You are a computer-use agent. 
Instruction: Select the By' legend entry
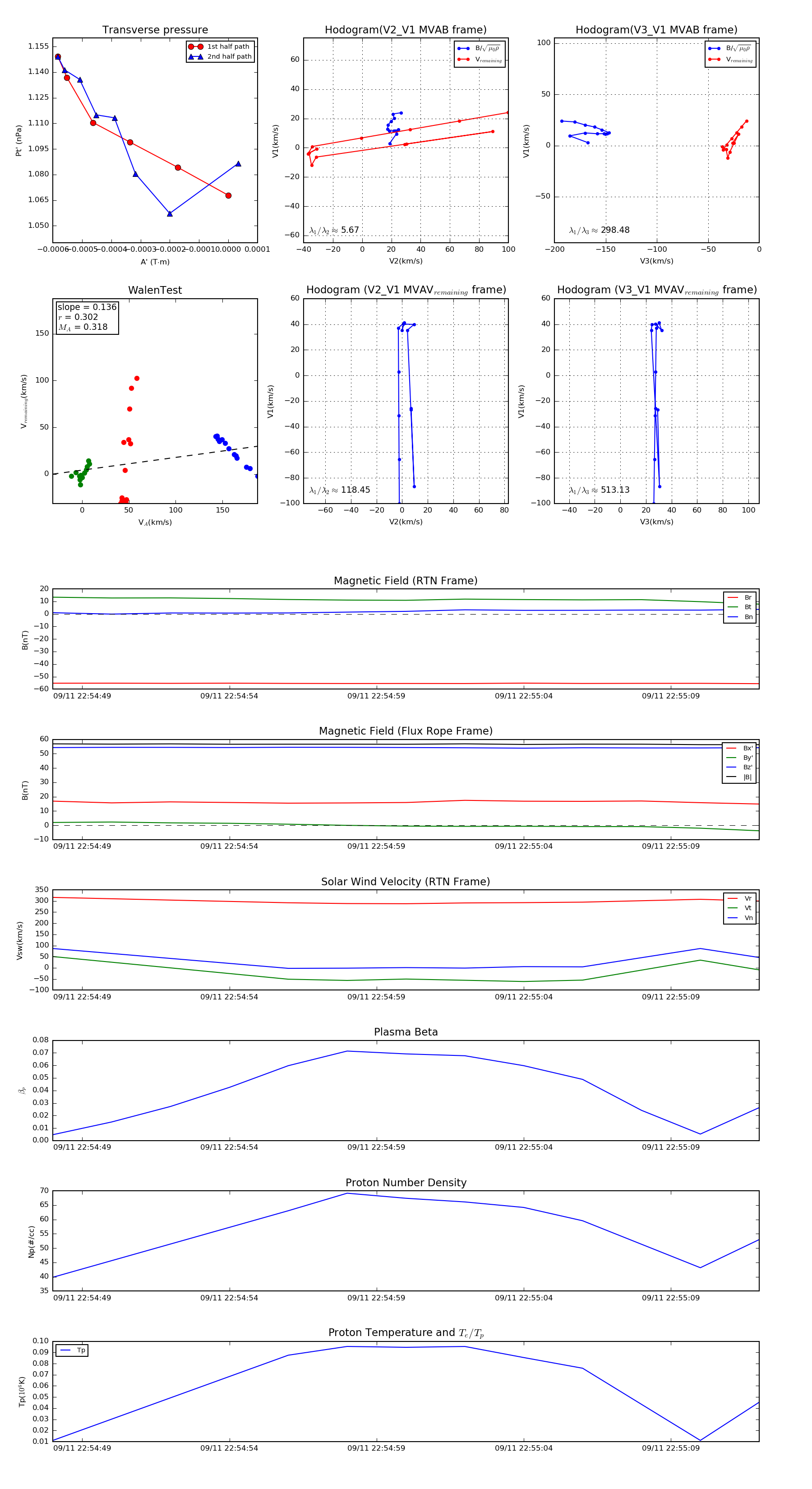(x=739, y=758)
